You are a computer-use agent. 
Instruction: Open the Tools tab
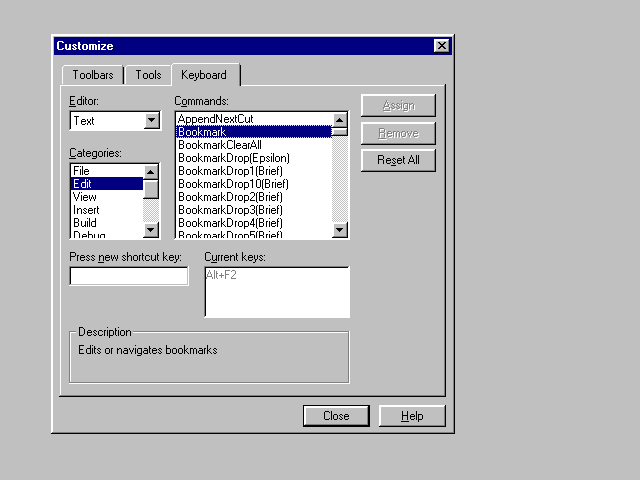tap(148, 75)
